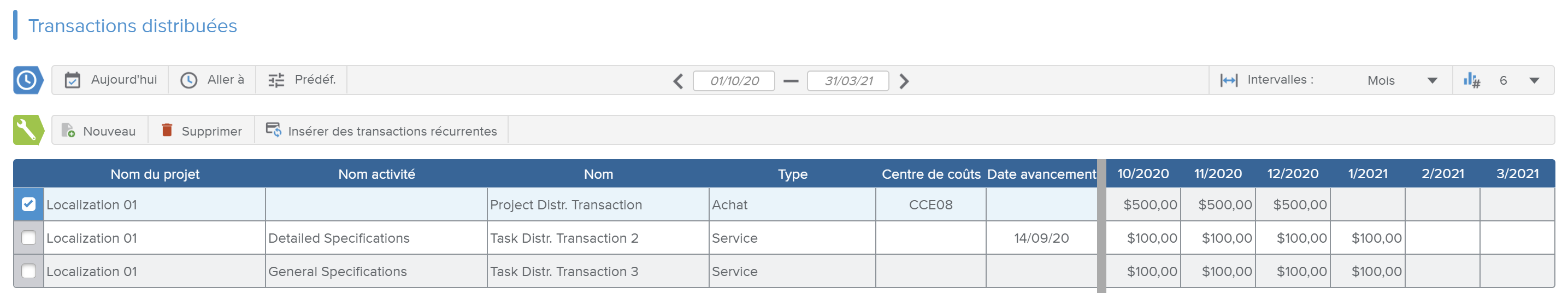Image resolution: width=1568 pixels, height=293 pixels.
Task: Check the Task Distr. Transaction 3 row
Action: point(28,272)
